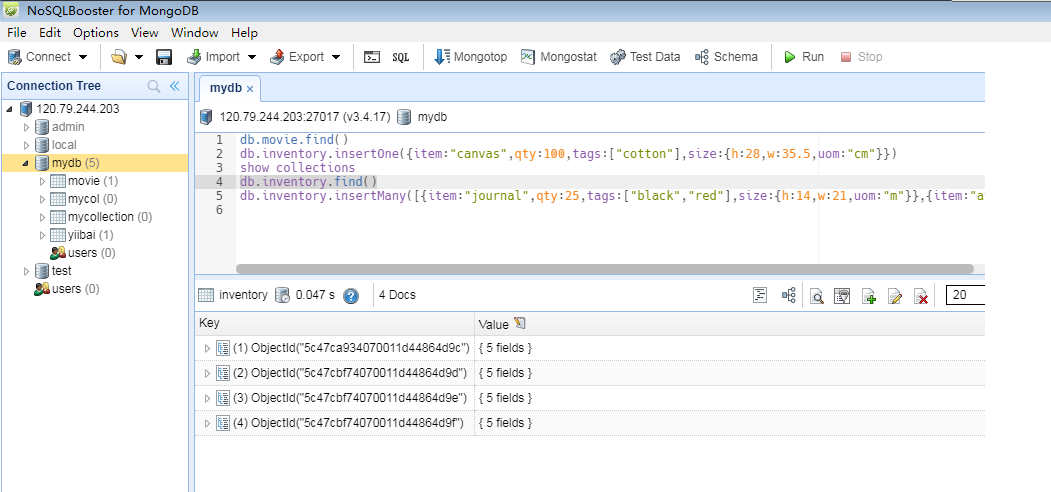Screen dimensions: 1051x492
Task: Collapse the 120.79.244.203 server node
Action: 9,109
